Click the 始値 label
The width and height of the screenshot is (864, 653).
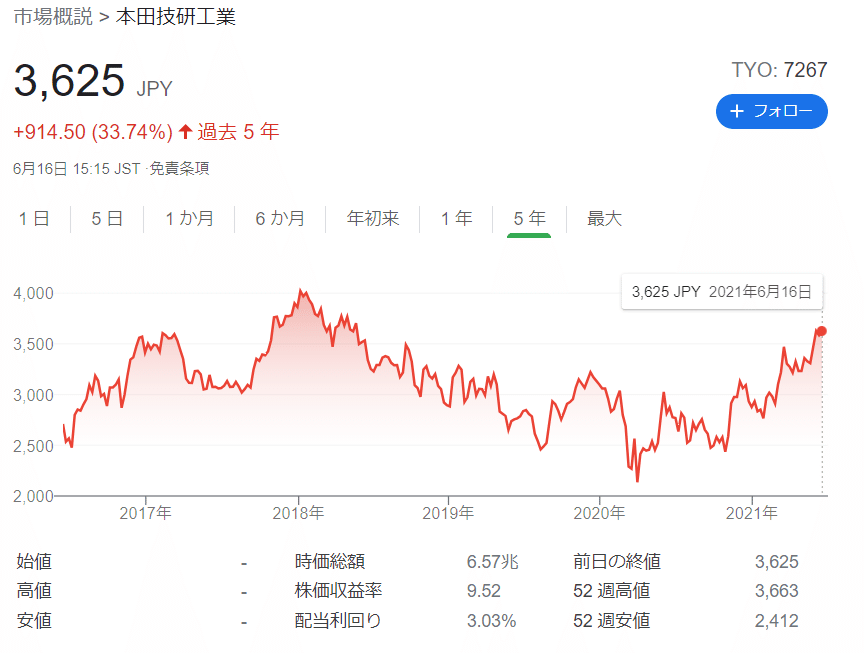pyautogui.click(x=34, y=562)
